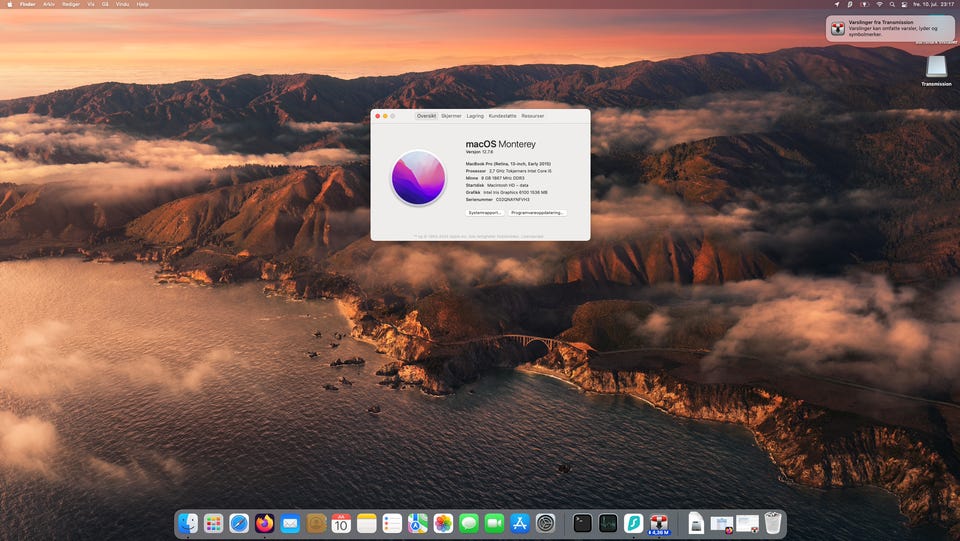Open Messages from the Dock
This screenshot has height=541, width=960.
469,523
